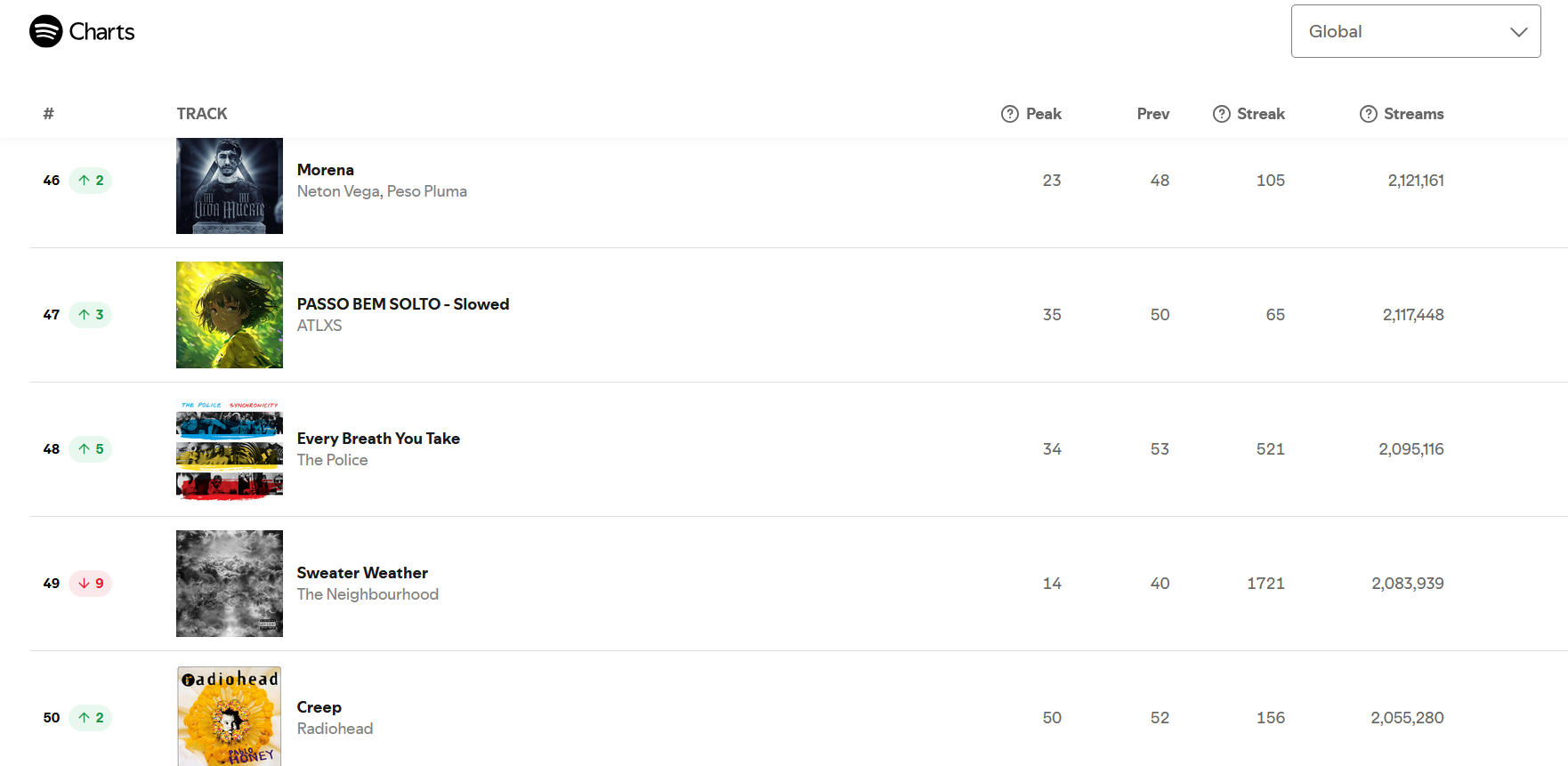Viewport: 1568px width, 766px height.
Task: Open the ATLXS artist link
Action: pyautogui.click(x=319, y=326)
